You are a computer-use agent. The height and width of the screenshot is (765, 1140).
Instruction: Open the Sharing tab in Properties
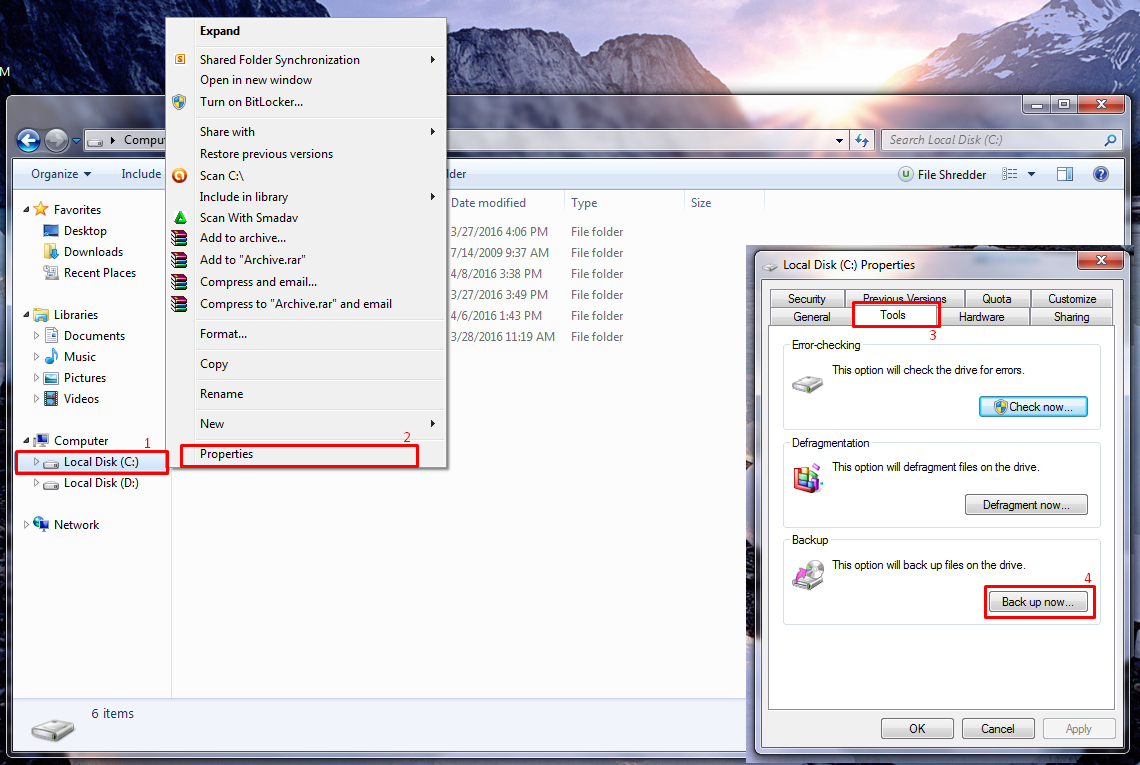tap(1071, 317)
